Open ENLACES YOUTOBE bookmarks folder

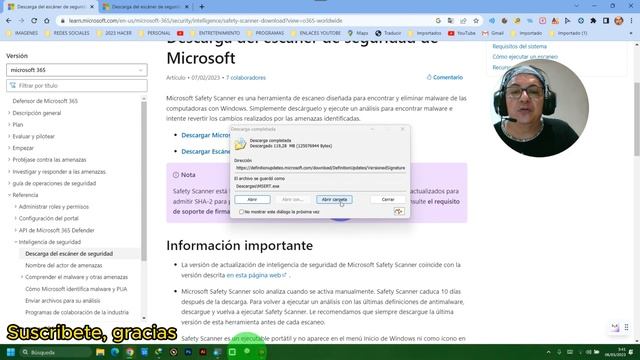point(316,33)
